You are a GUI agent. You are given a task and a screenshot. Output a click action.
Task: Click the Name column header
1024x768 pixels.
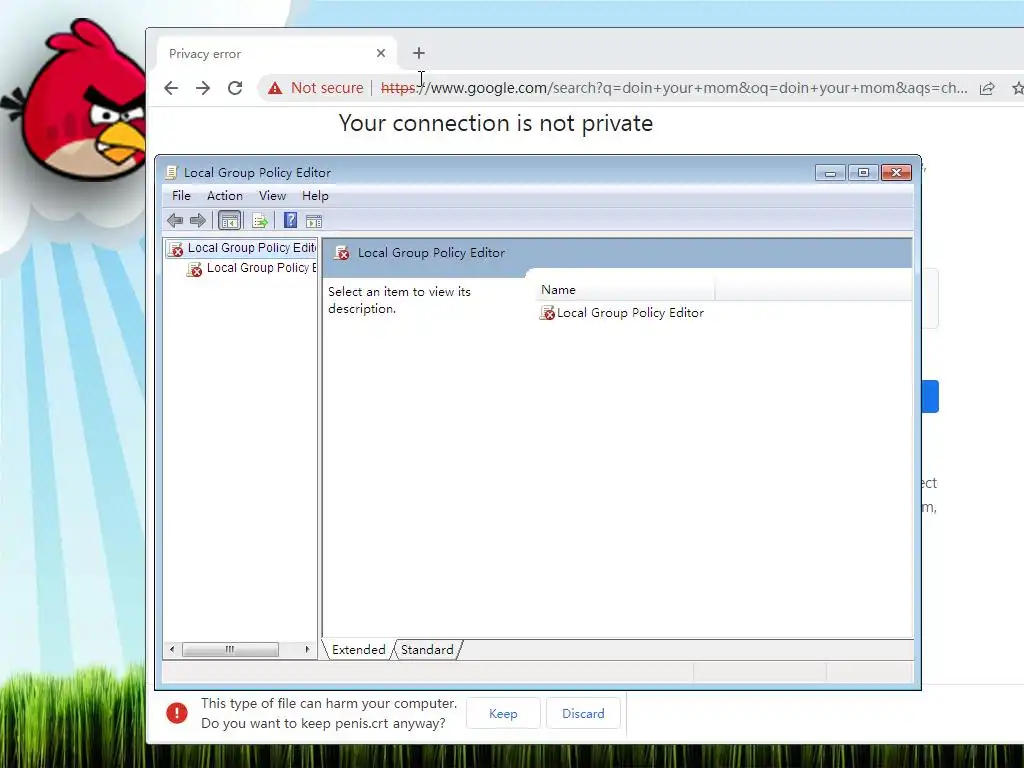click(x=626, y=290)
